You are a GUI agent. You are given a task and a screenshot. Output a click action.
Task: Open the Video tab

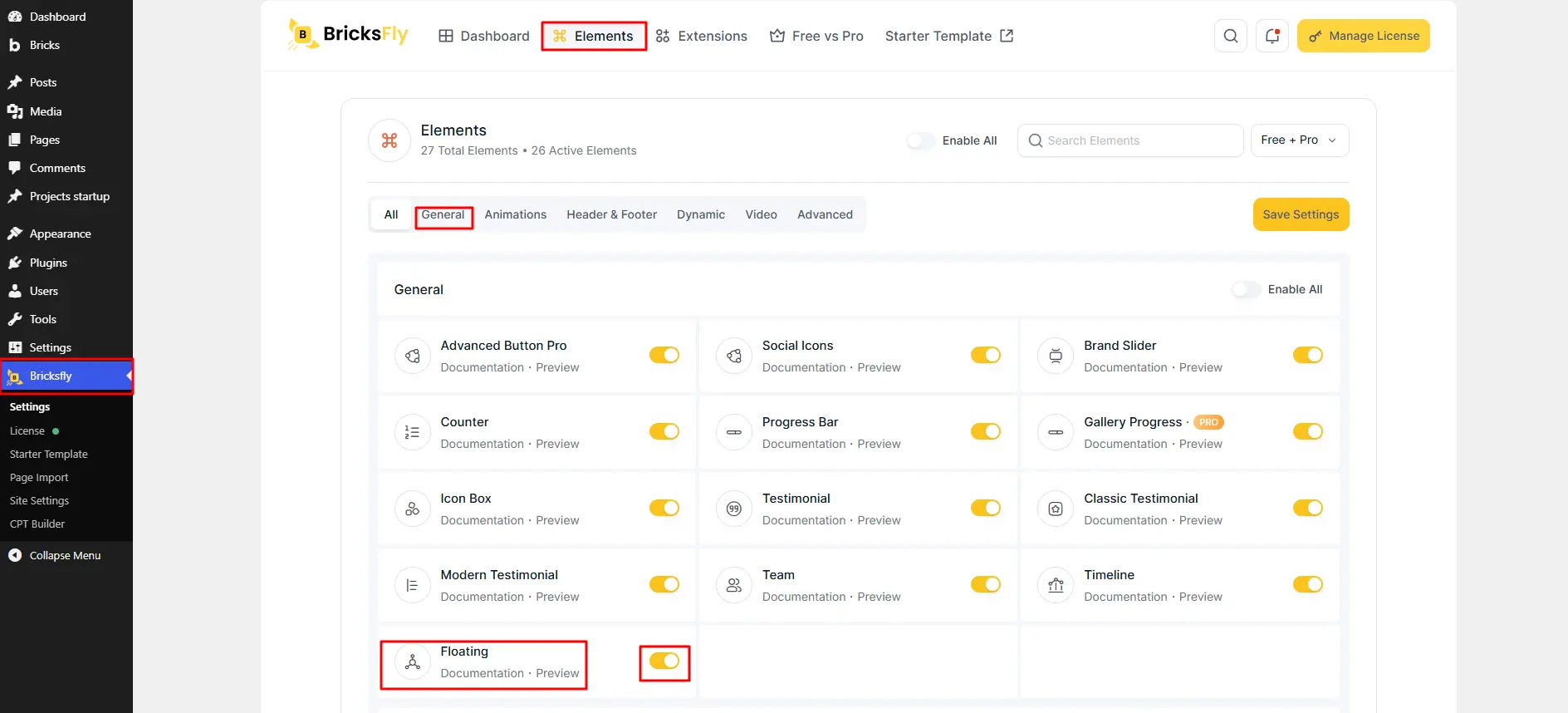[761, 214]
